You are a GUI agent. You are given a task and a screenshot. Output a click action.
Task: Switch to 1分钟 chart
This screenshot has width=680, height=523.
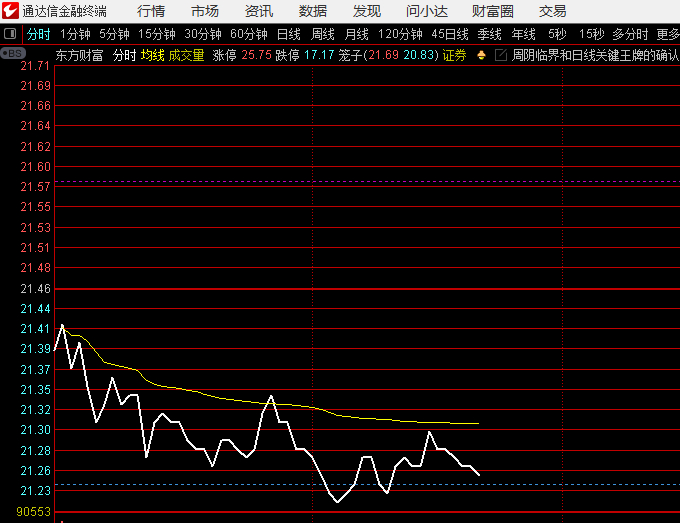coord(75,34)
